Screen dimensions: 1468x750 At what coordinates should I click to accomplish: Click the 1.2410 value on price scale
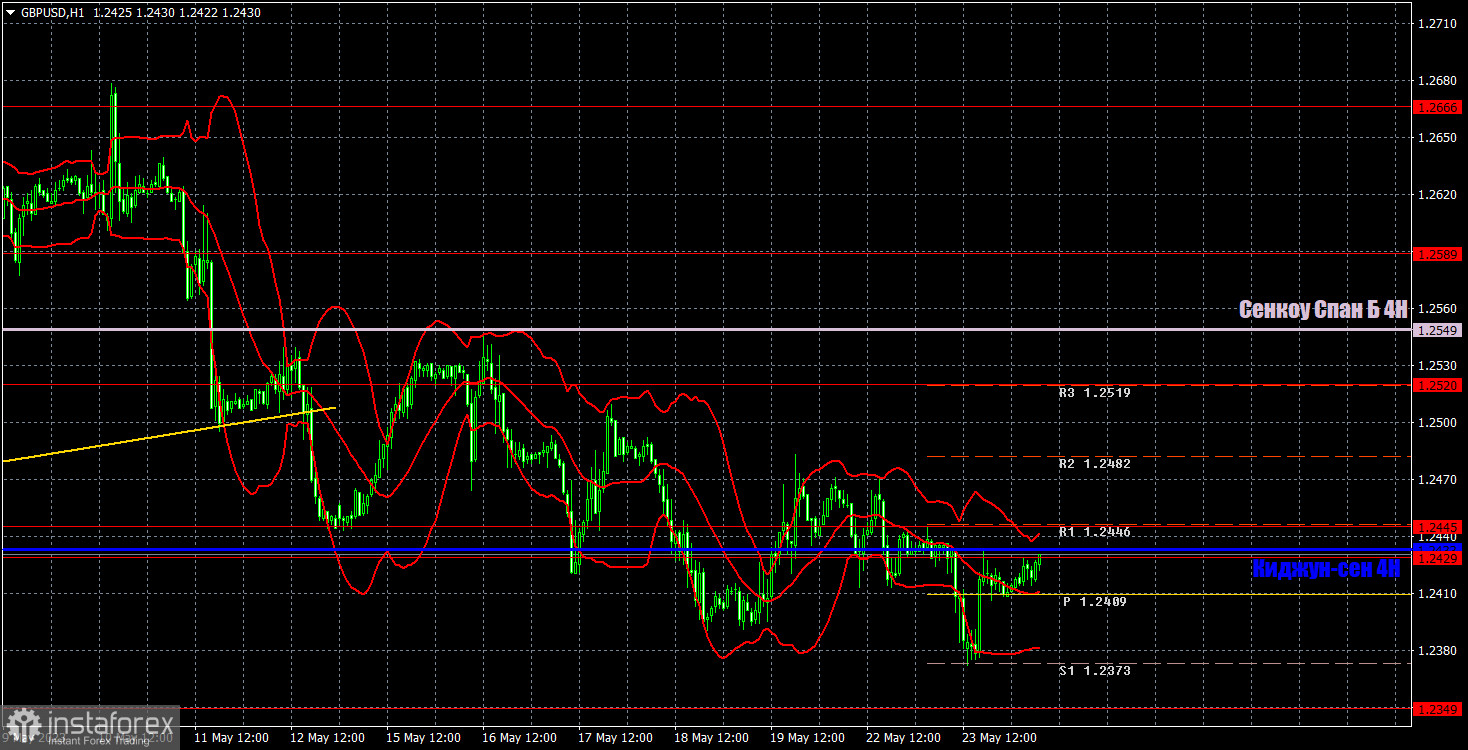(x=1439, y=594)
